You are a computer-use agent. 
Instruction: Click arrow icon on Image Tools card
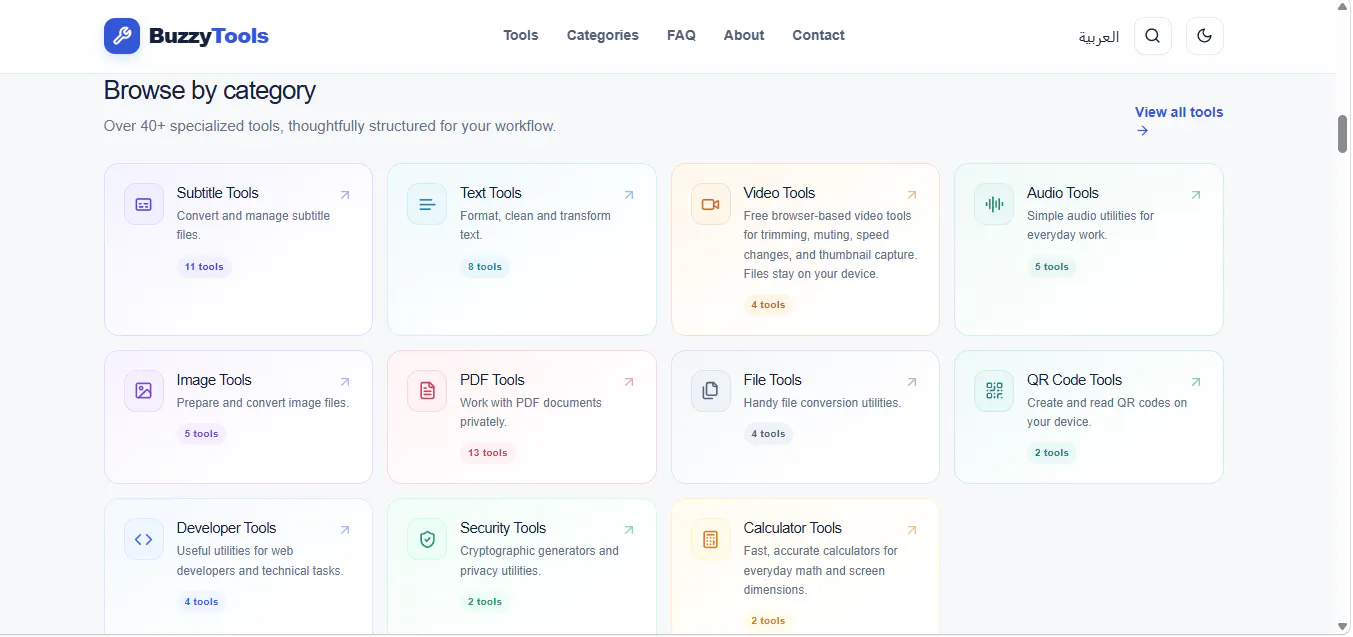[x=345, y=382]
